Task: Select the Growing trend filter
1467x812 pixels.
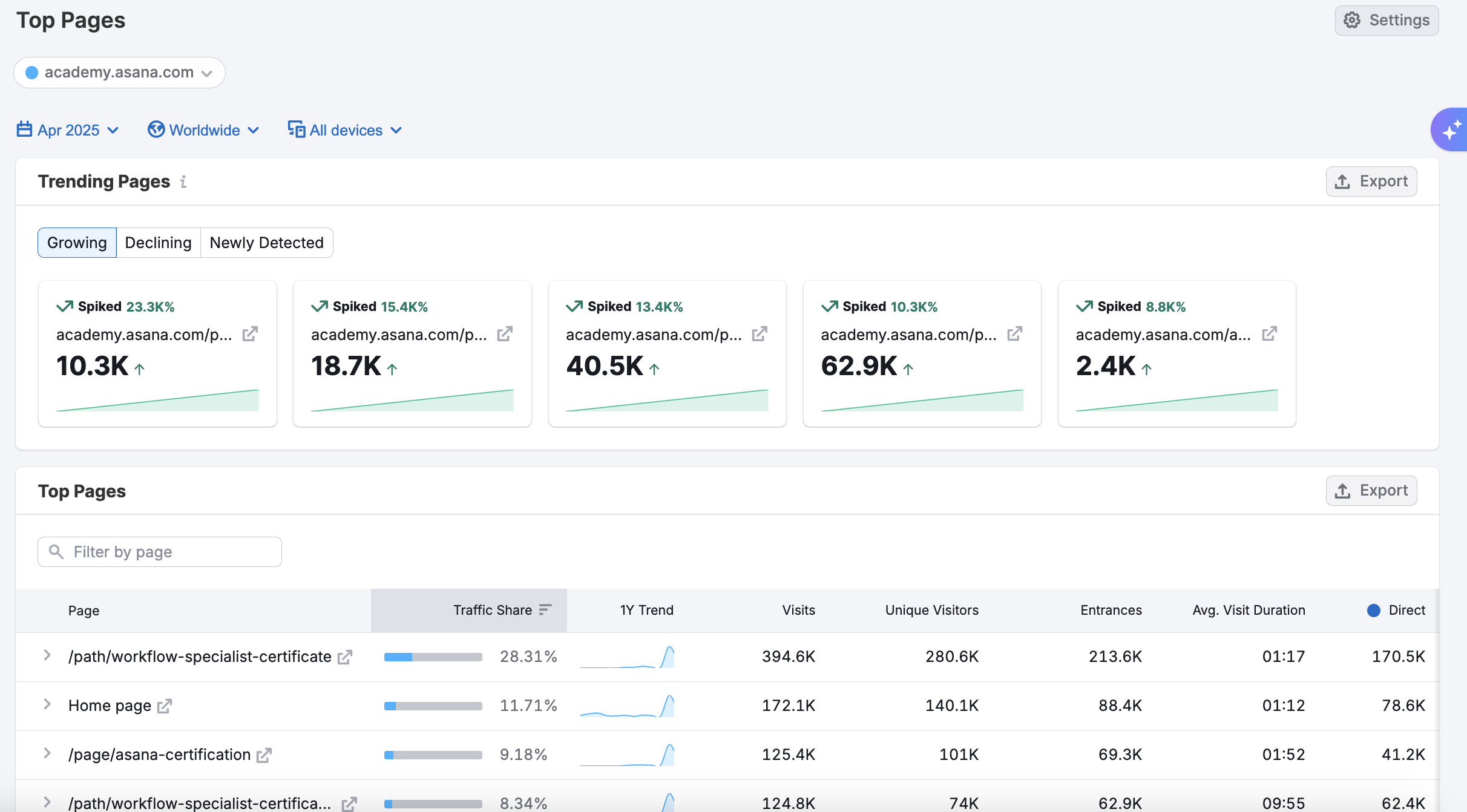Action: (77, 243)
